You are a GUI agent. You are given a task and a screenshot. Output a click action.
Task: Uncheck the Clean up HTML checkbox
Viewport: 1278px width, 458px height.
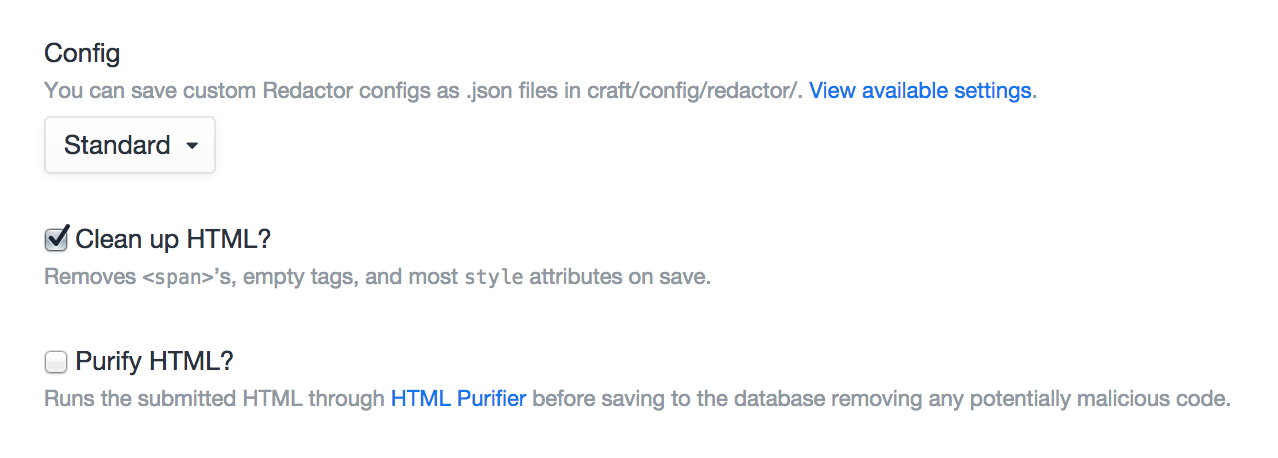click(x=57, y=240)
